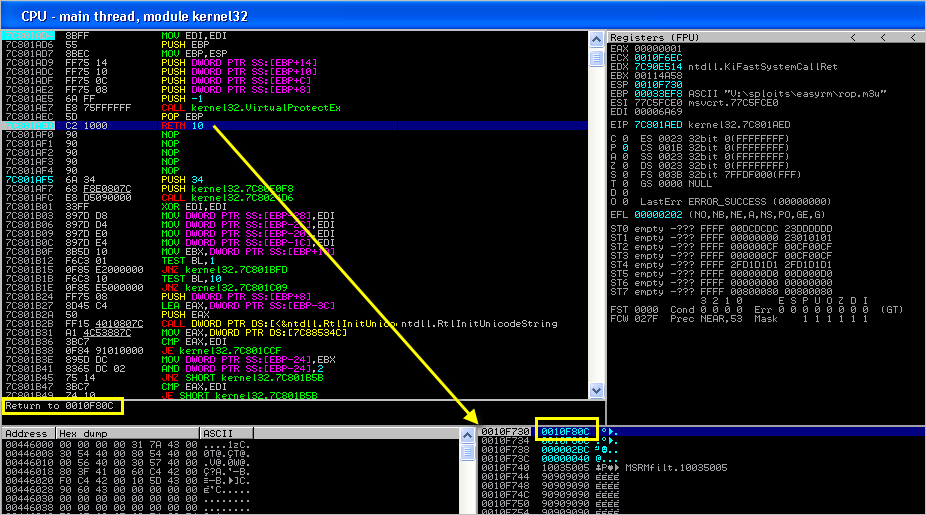This screenshot has height=515, width=926.
Task: Click the disassembly pane scroll-down arrow
Action: 597,391
